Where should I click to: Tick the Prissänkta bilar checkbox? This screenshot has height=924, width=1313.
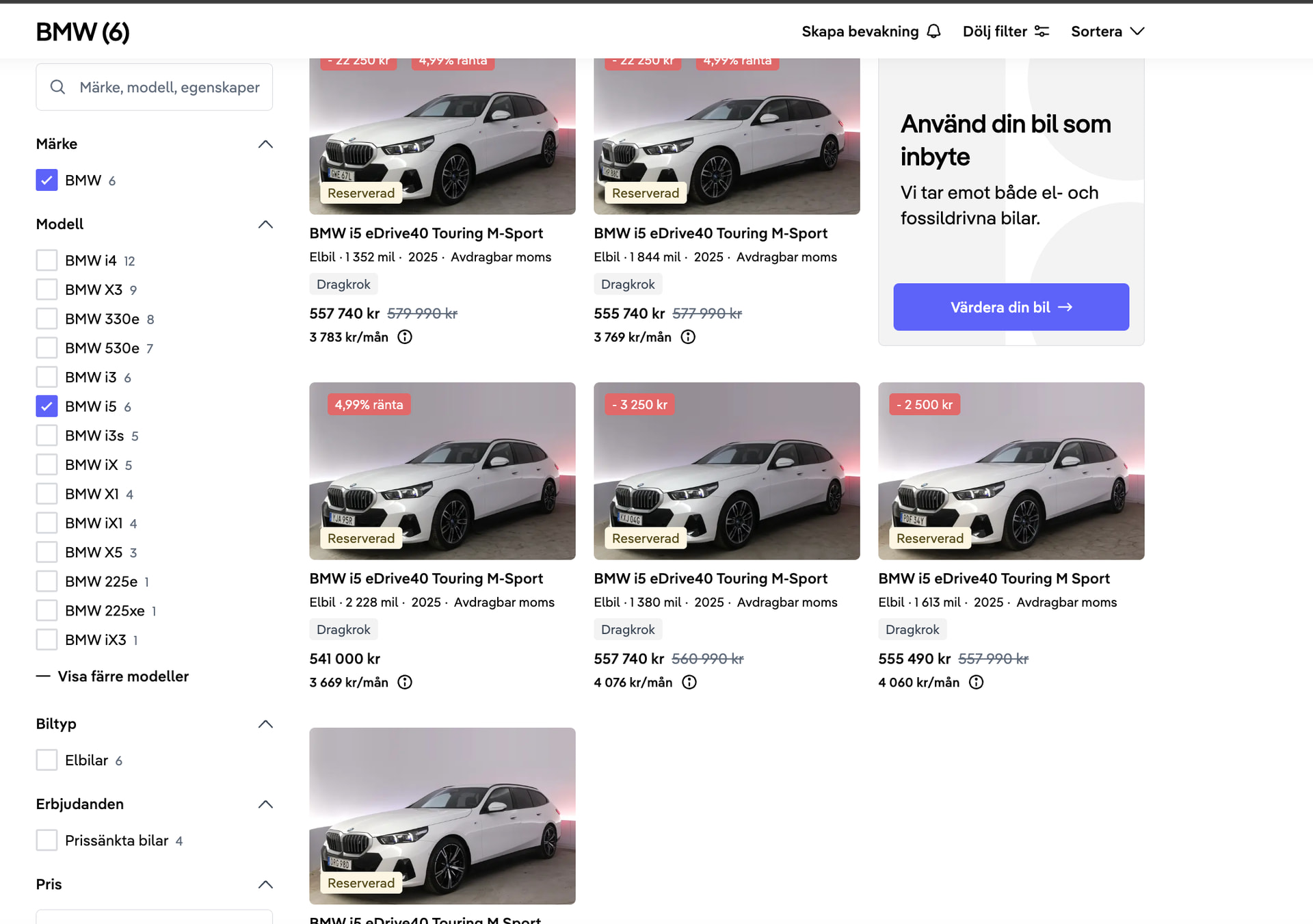coord(47,841)
